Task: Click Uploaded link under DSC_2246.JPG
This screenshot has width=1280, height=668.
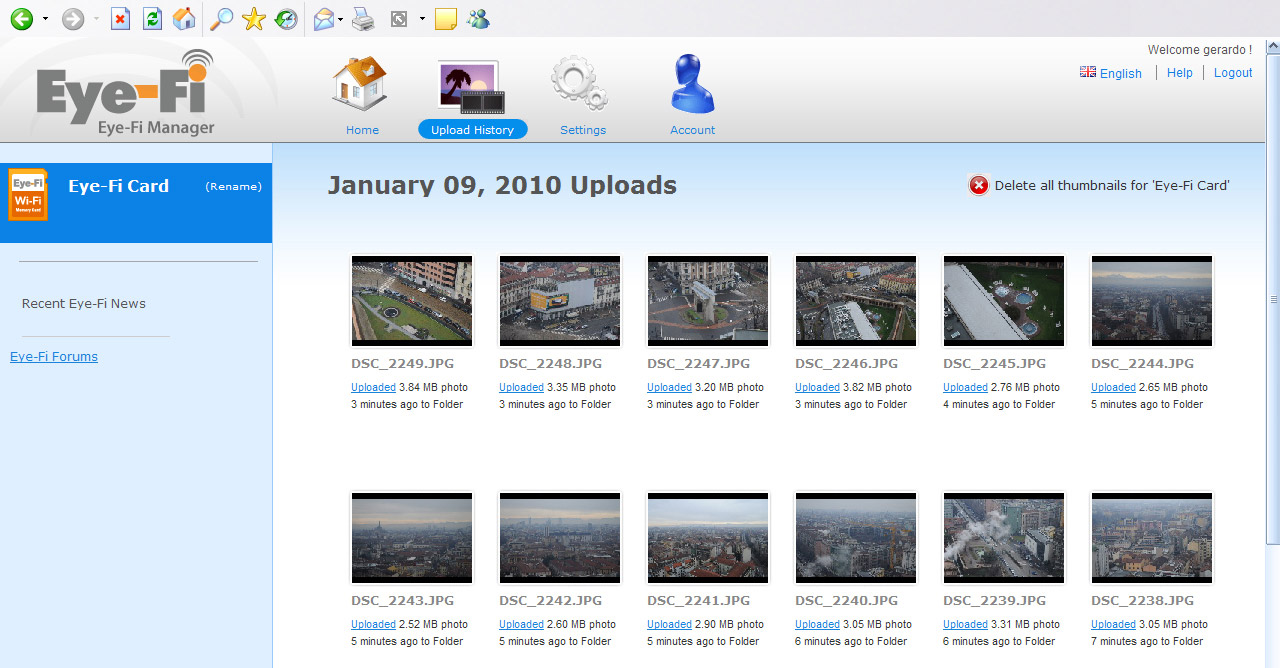Action: coord(817,387)
